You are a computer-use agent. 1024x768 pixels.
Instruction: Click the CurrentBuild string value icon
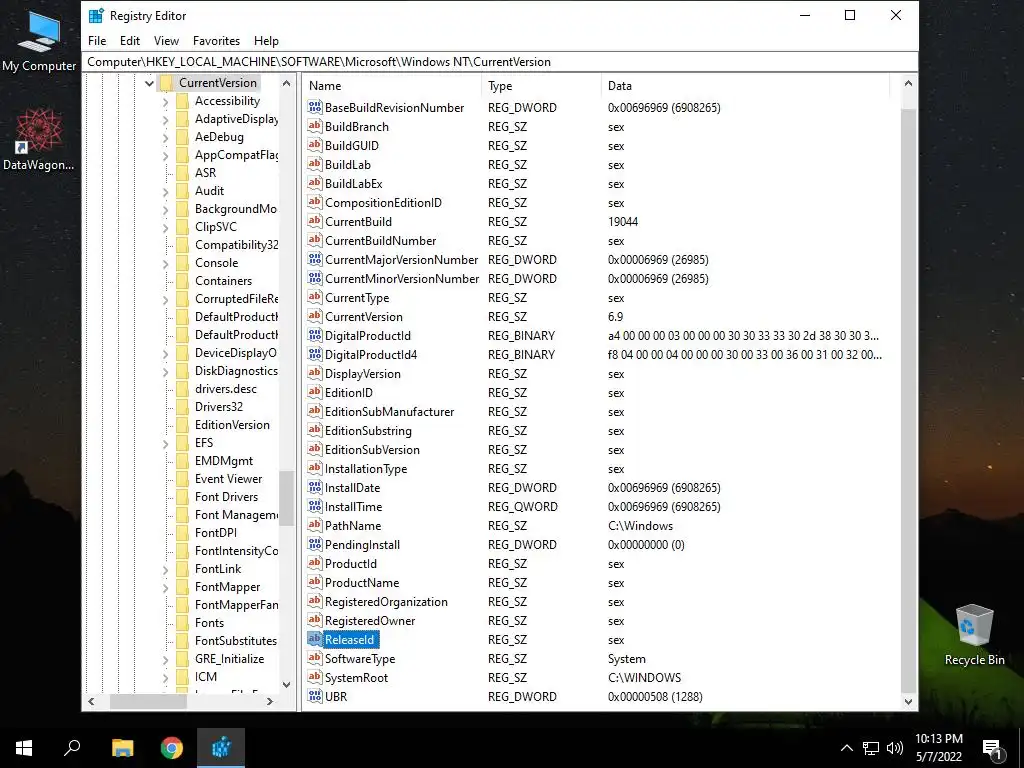coord(315,221)
